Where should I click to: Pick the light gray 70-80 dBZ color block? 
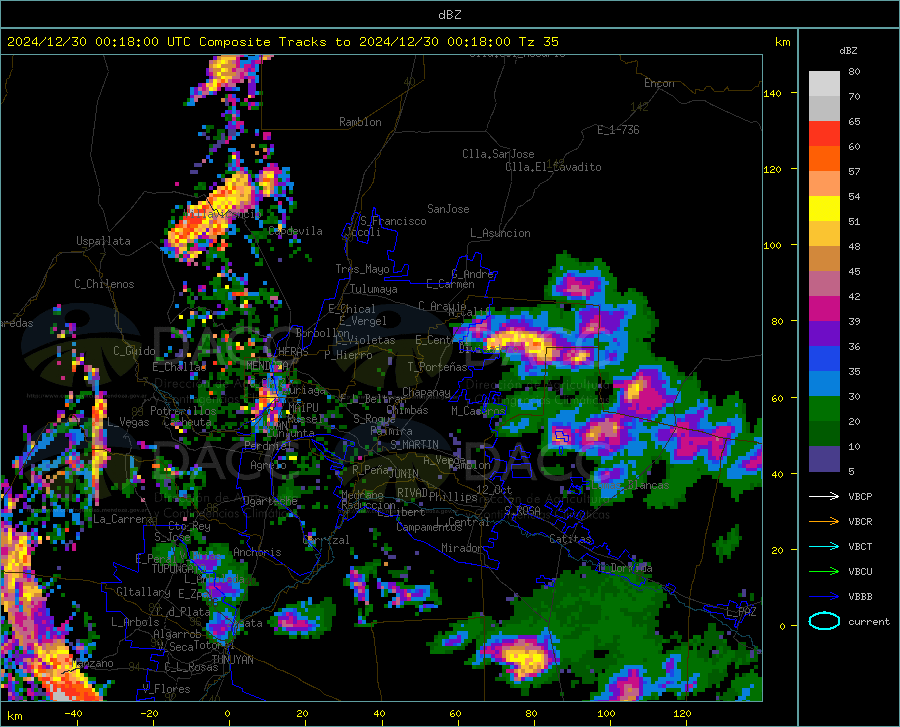[x=824, y=84]
